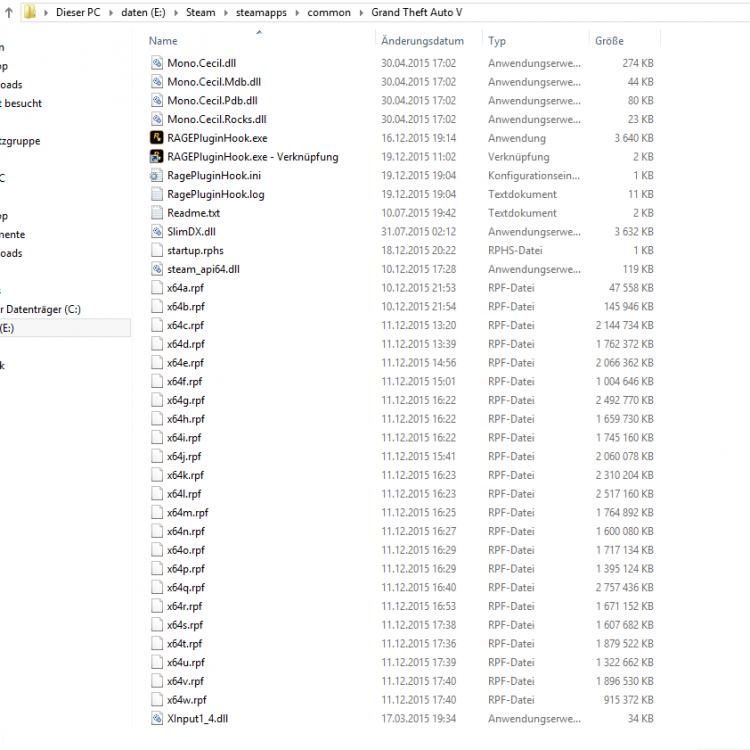Click the RPHS-Datei type entry
This screenshot has width=750, height=750.
point(515,250)
